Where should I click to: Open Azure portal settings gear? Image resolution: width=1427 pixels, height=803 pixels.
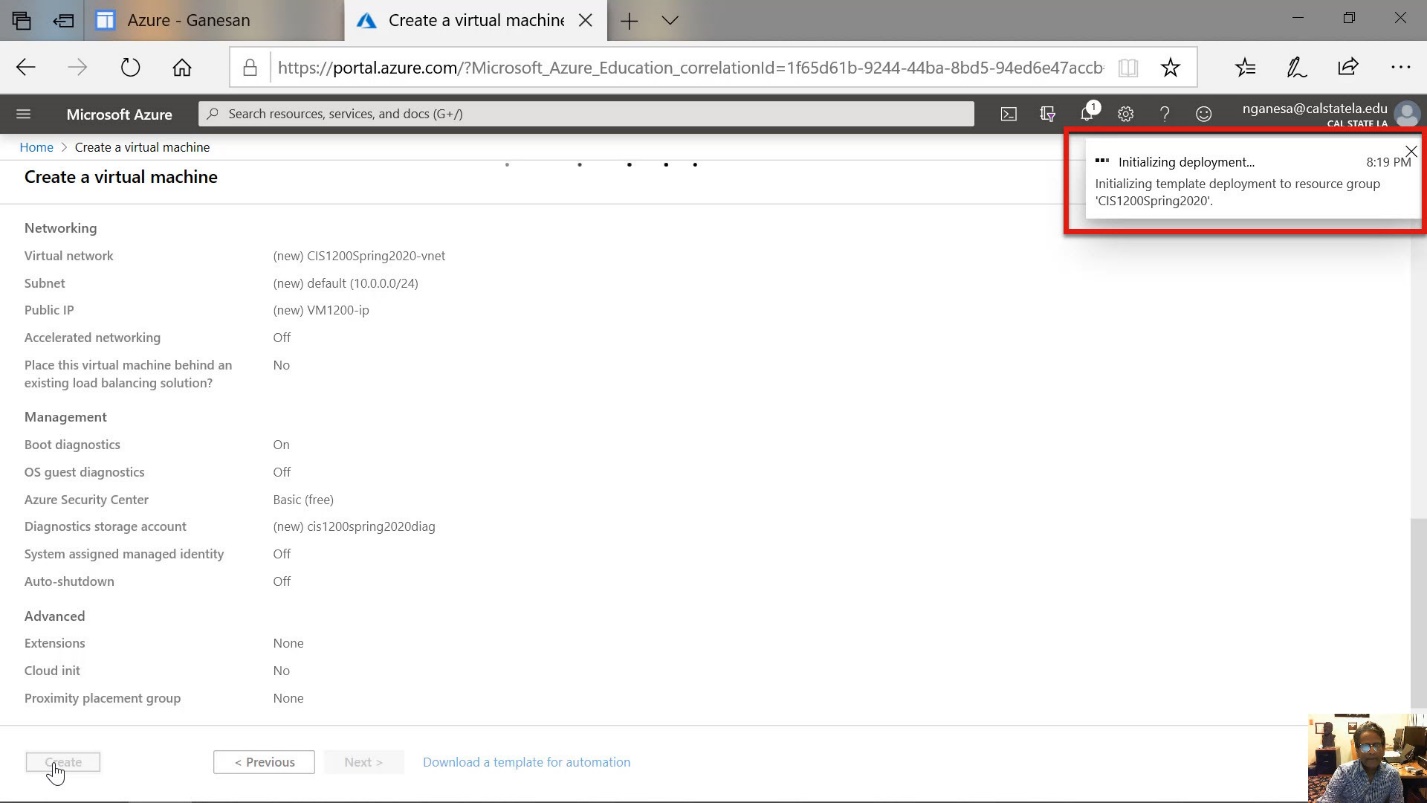[x=1126, y=114]
